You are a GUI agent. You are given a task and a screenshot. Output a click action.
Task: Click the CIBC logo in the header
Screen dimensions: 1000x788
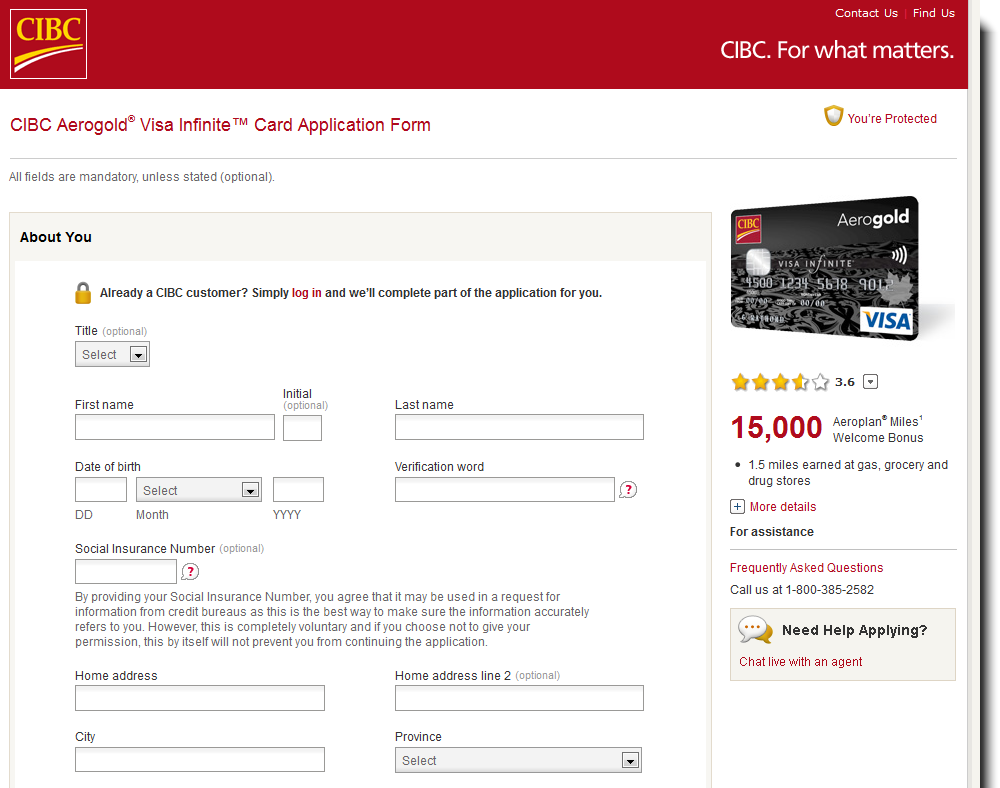point(47,43)
